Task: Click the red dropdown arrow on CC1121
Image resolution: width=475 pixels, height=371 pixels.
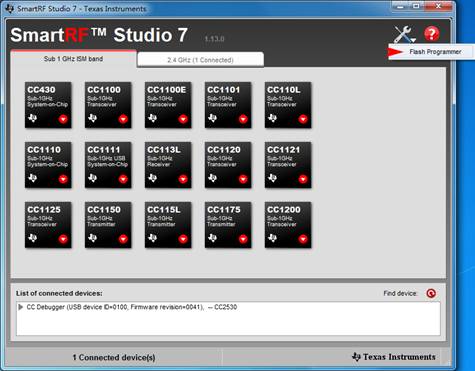Action: tap(303, 179)
